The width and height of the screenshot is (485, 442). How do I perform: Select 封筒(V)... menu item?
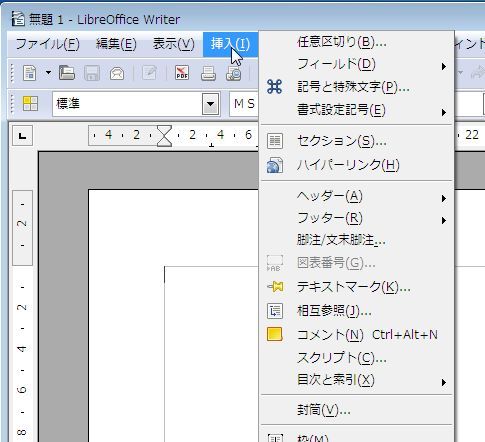point(357,410)
